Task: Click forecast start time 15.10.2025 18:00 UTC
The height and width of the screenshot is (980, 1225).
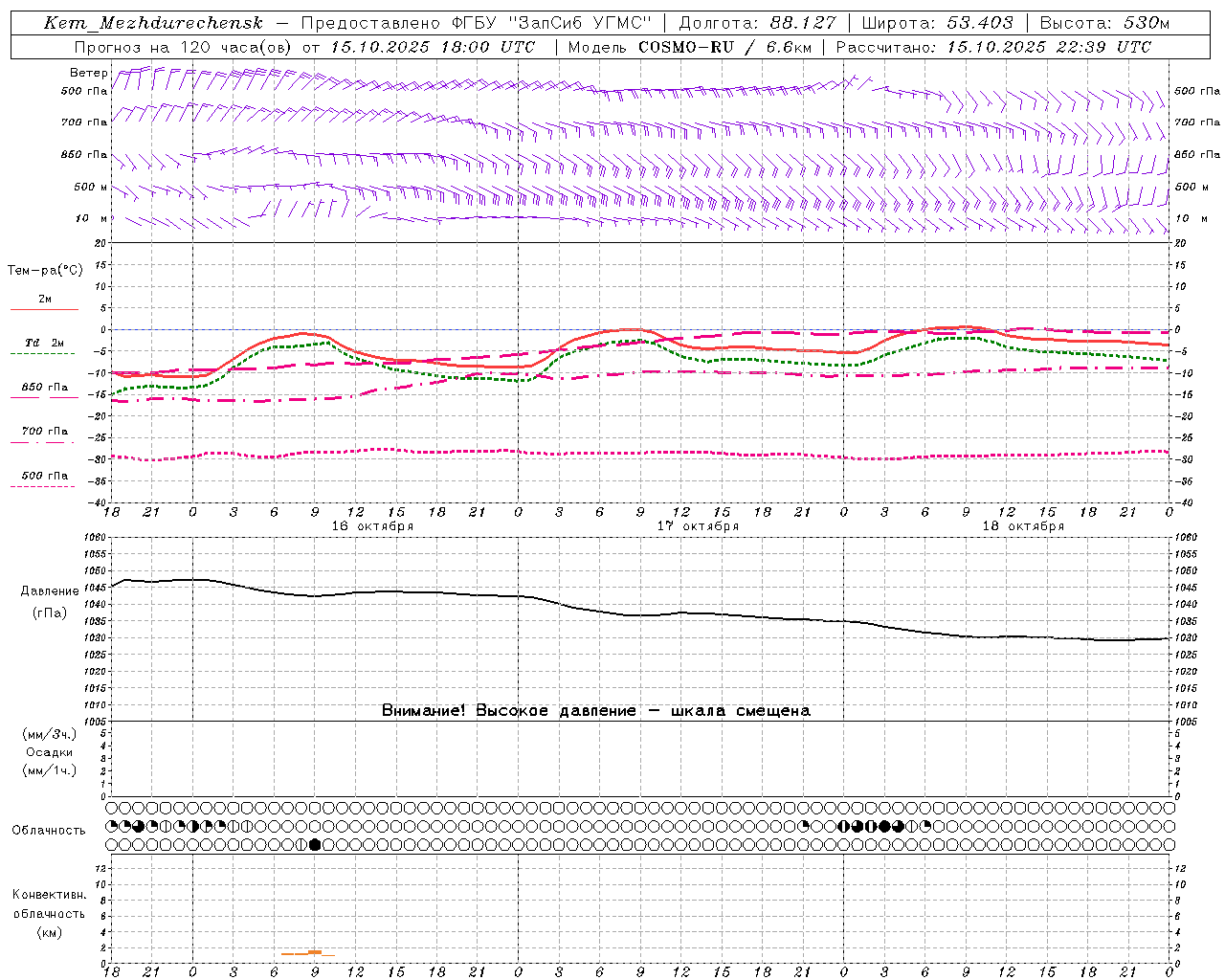Action: click(433, 47)
